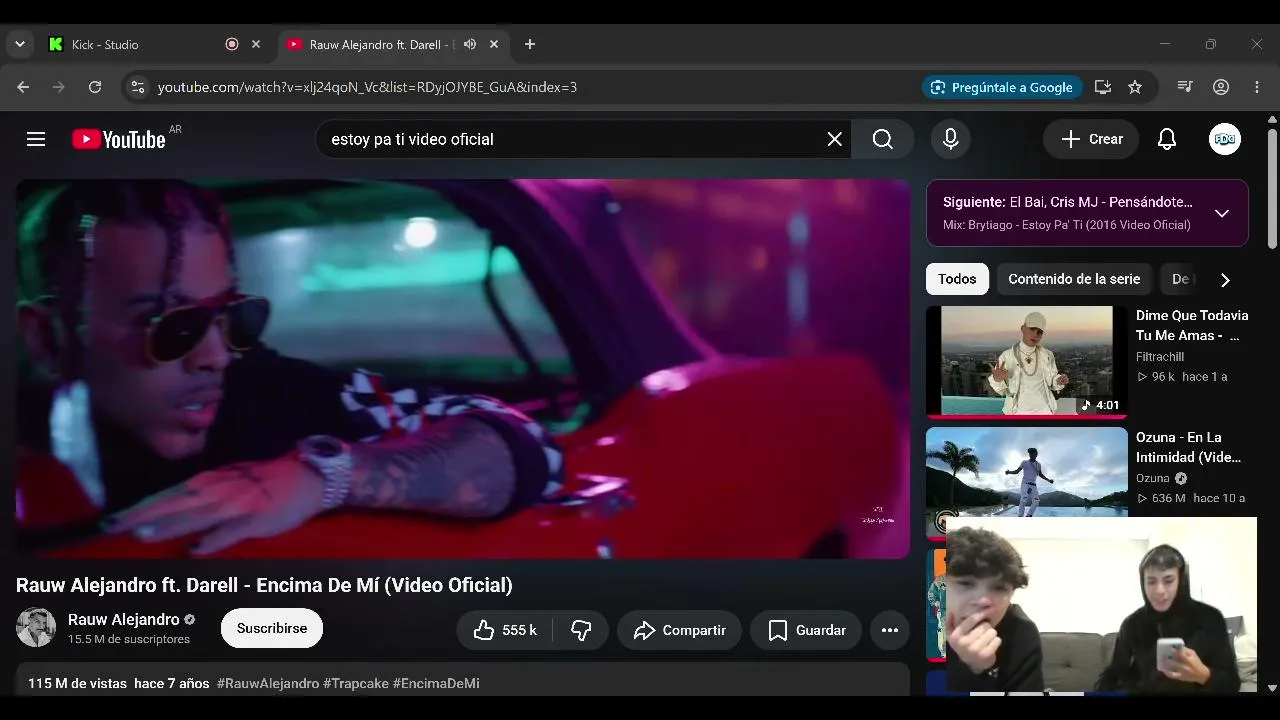Click the Suscribirse button
This screenshot has width=1280, height=720.
(x=272, y=628)
